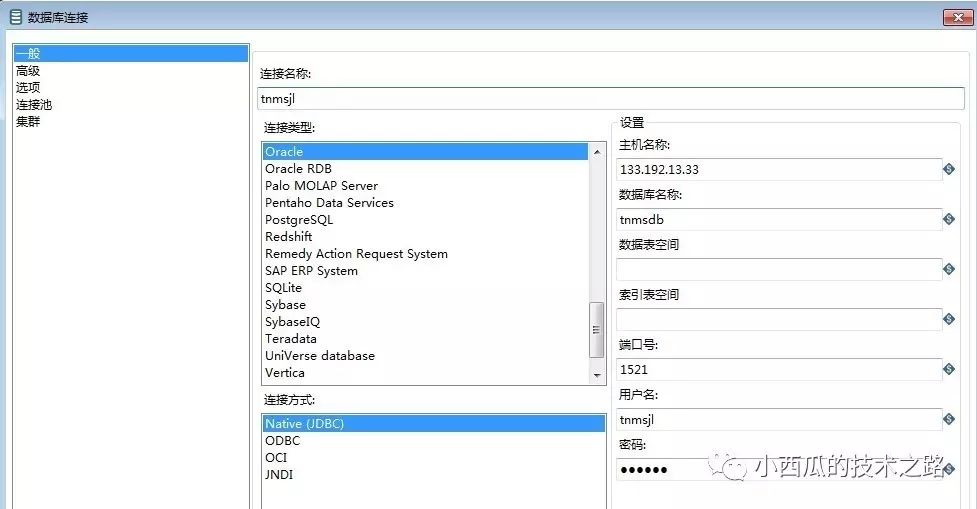The width and height of the screenshot is (977, 509).
Task: Open the 连接池 category
Action: point(34,105)
